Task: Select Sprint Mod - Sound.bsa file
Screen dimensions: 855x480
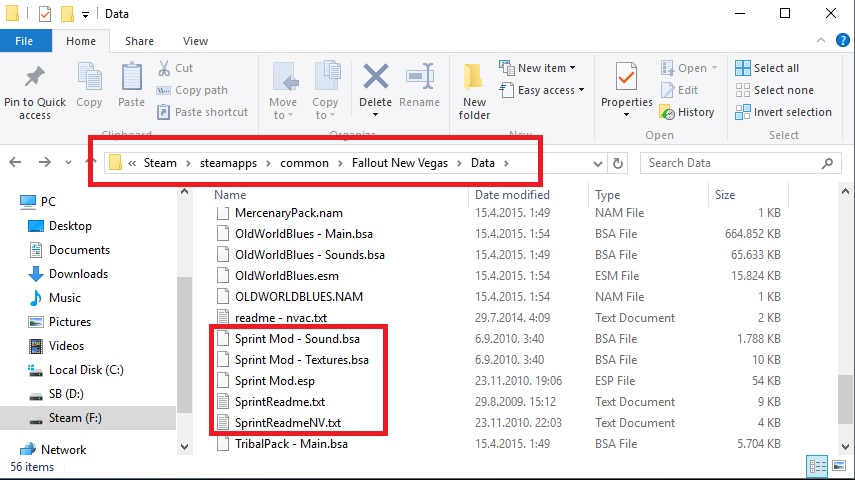Action: click(x=297, y=339)
